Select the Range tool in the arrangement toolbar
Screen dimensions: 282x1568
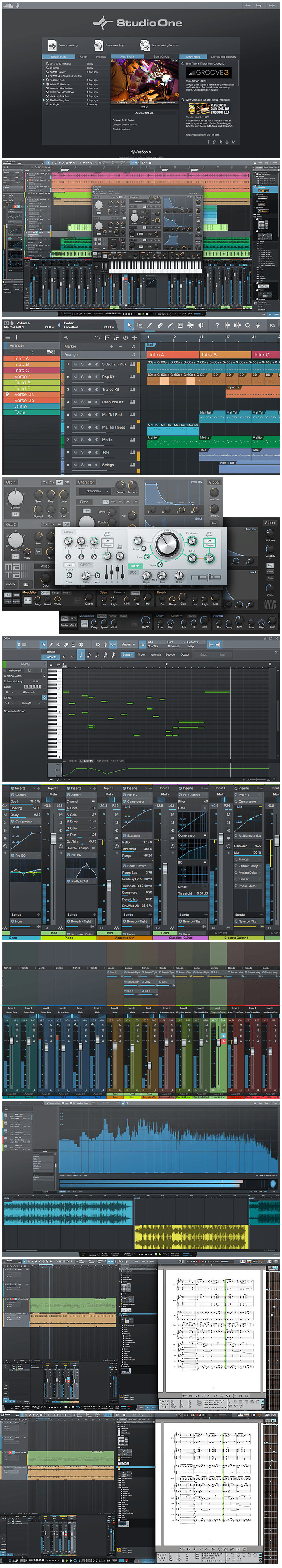139,326
